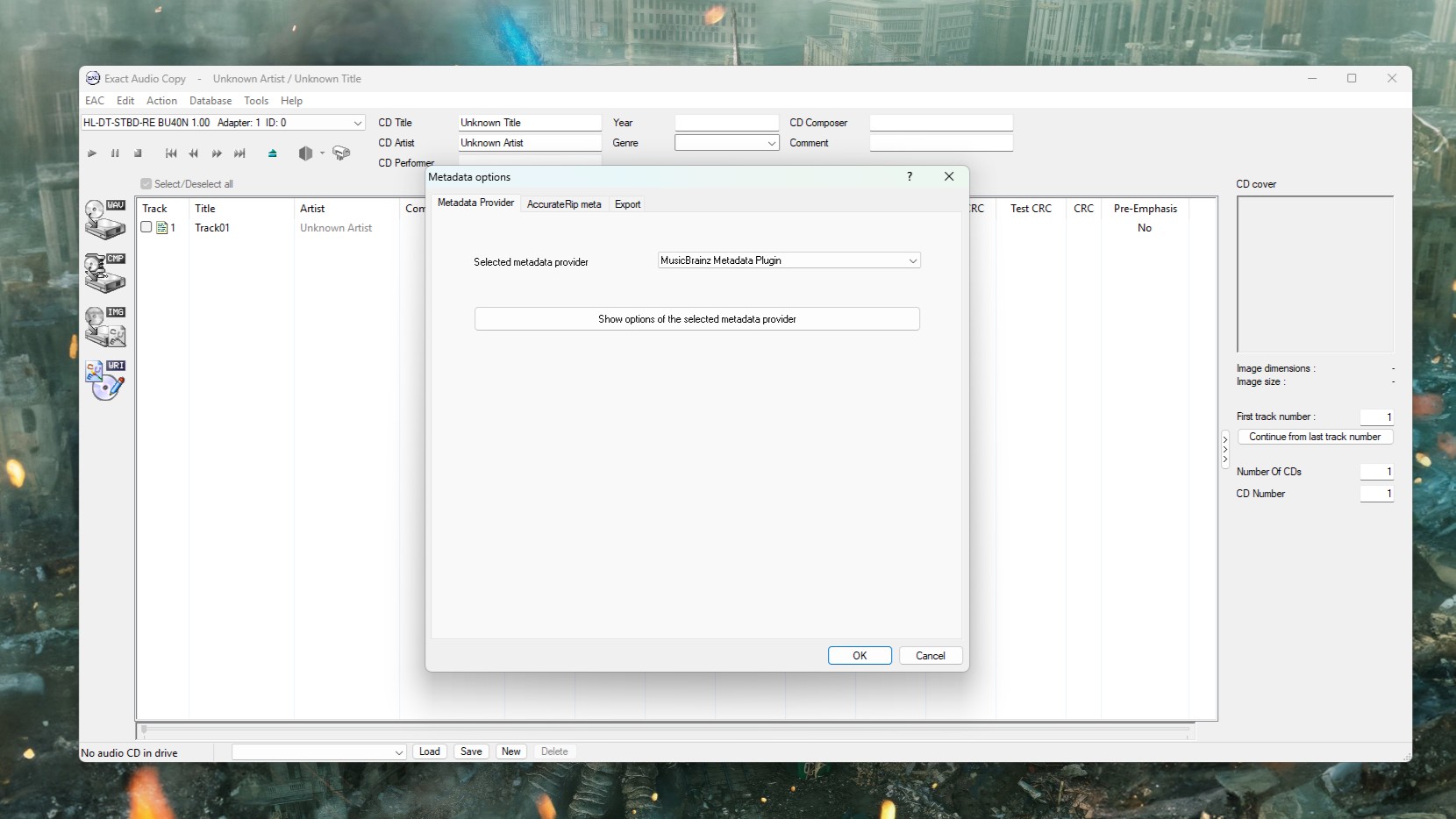Screen dimensions: 1456x819
Task: Click the fast forward icon
Action: pos(217,153)
